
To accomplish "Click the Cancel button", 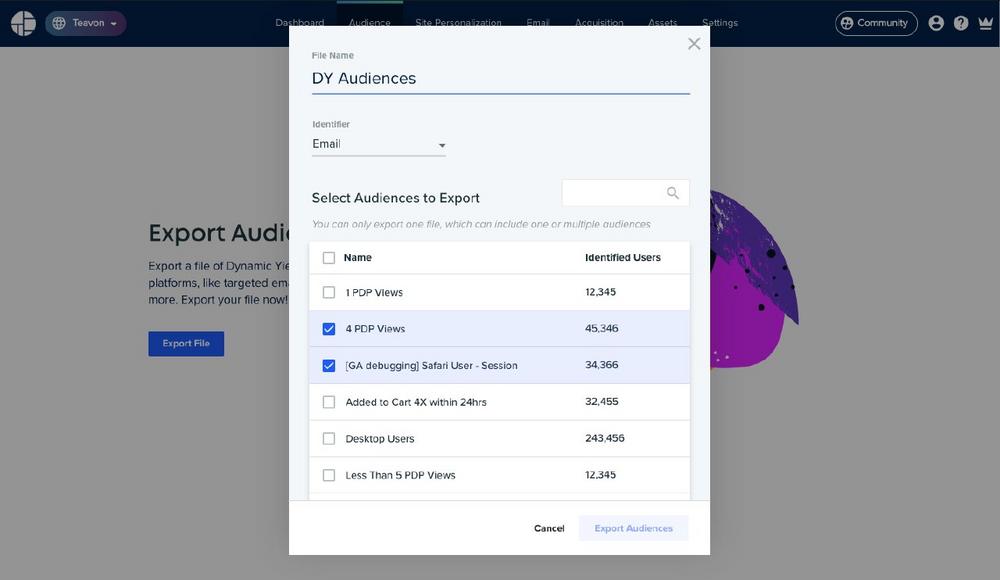I will coord(549,528).
